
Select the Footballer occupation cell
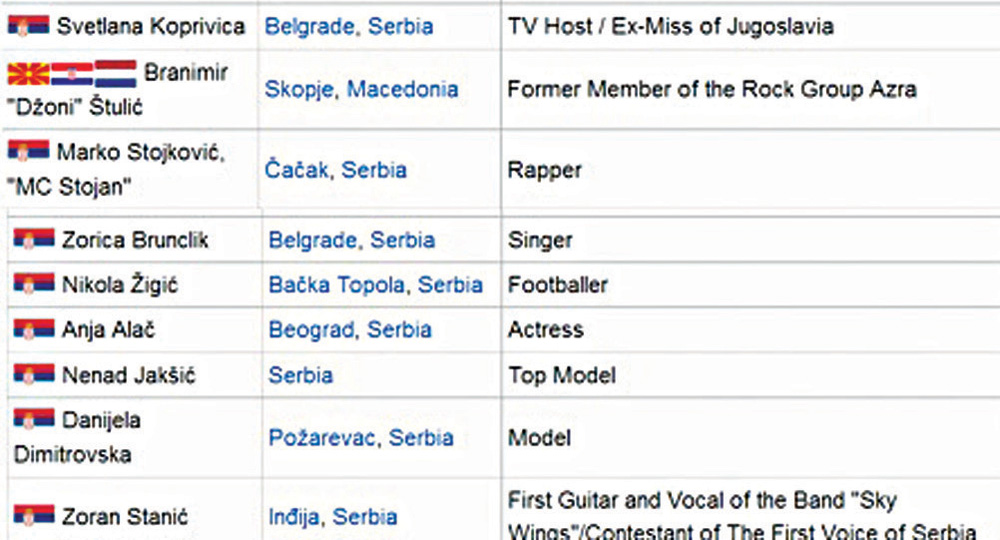(x=557, y=285)
